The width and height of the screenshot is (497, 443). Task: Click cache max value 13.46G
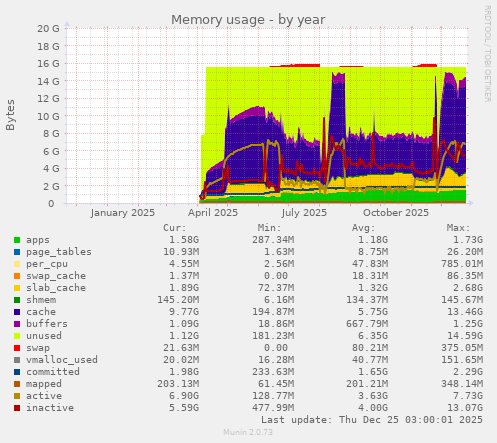[465, 312]
